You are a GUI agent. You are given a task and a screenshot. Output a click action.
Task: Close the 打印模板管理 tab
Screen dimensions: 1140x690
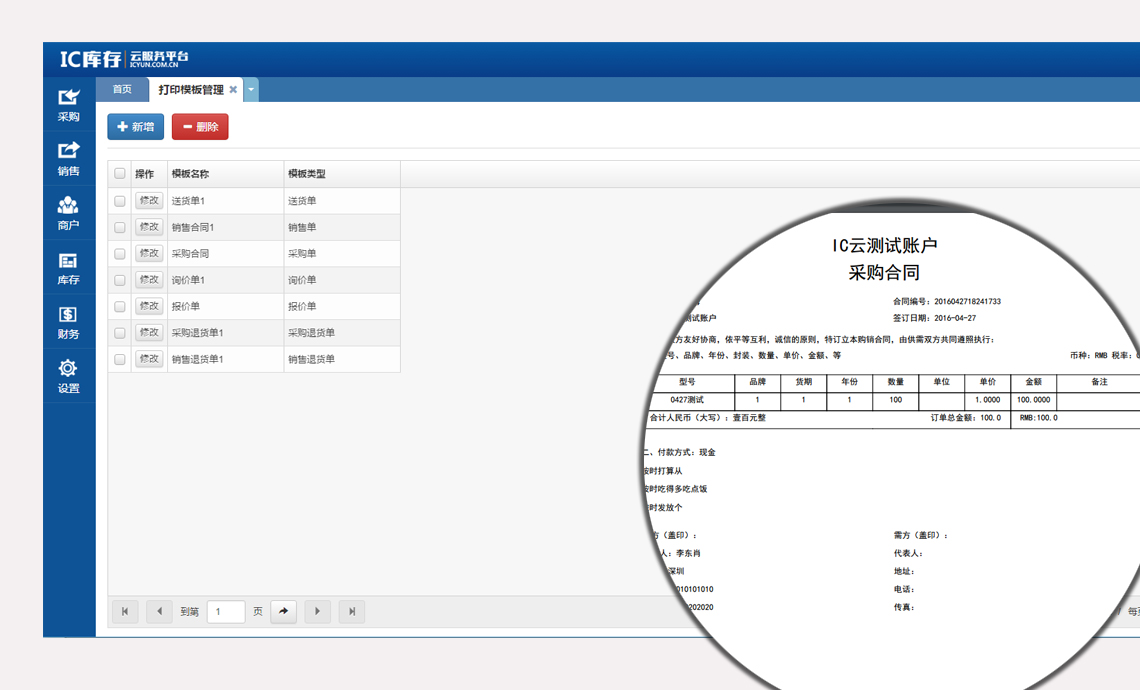click(x=233, y=90)
